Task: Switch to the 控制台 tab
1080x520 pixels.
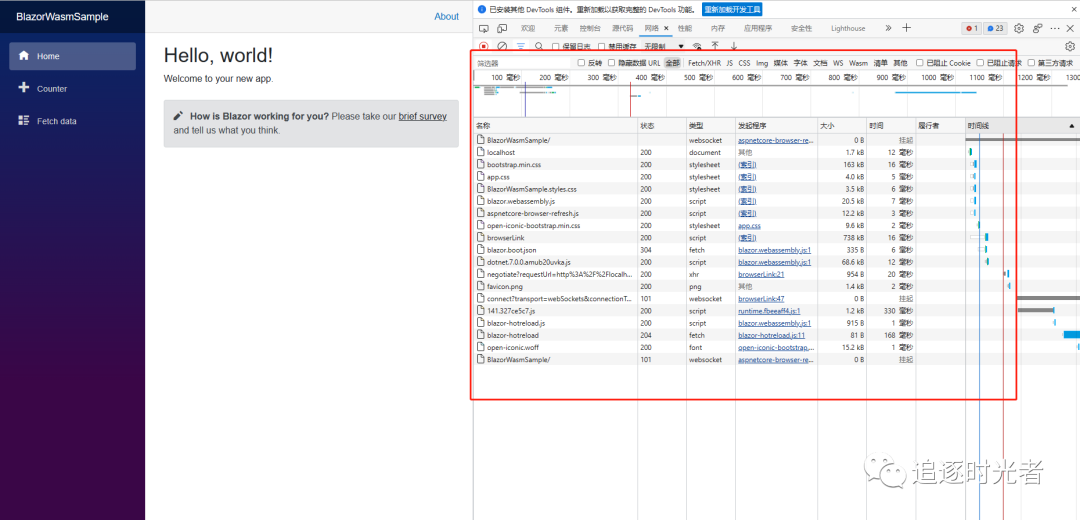Action: click(590, 29)
